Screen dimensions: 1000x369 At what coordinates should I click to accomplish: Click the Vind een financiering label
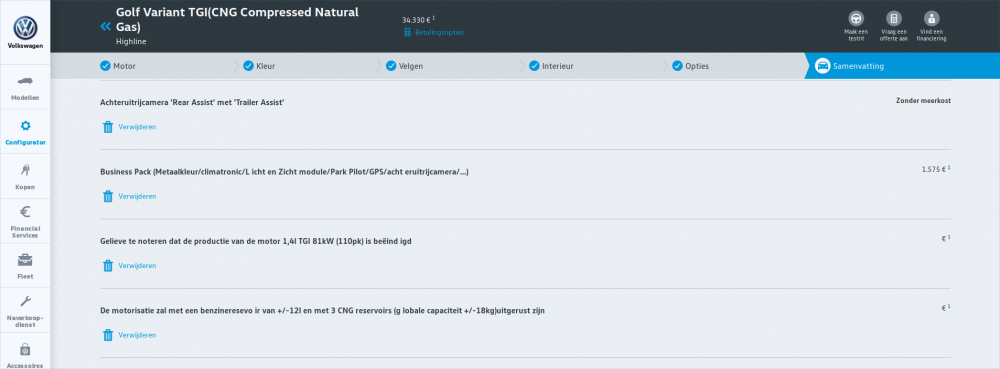click(932, 35)
